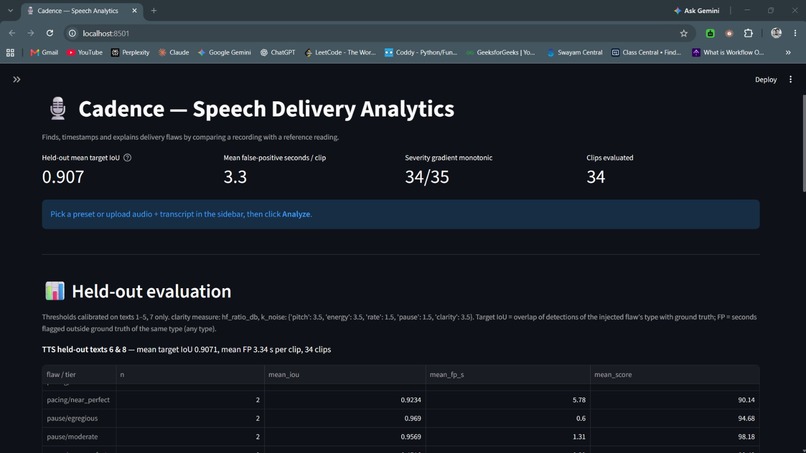Click the 90.14 mean_score cell

click(x=675, y=400)
